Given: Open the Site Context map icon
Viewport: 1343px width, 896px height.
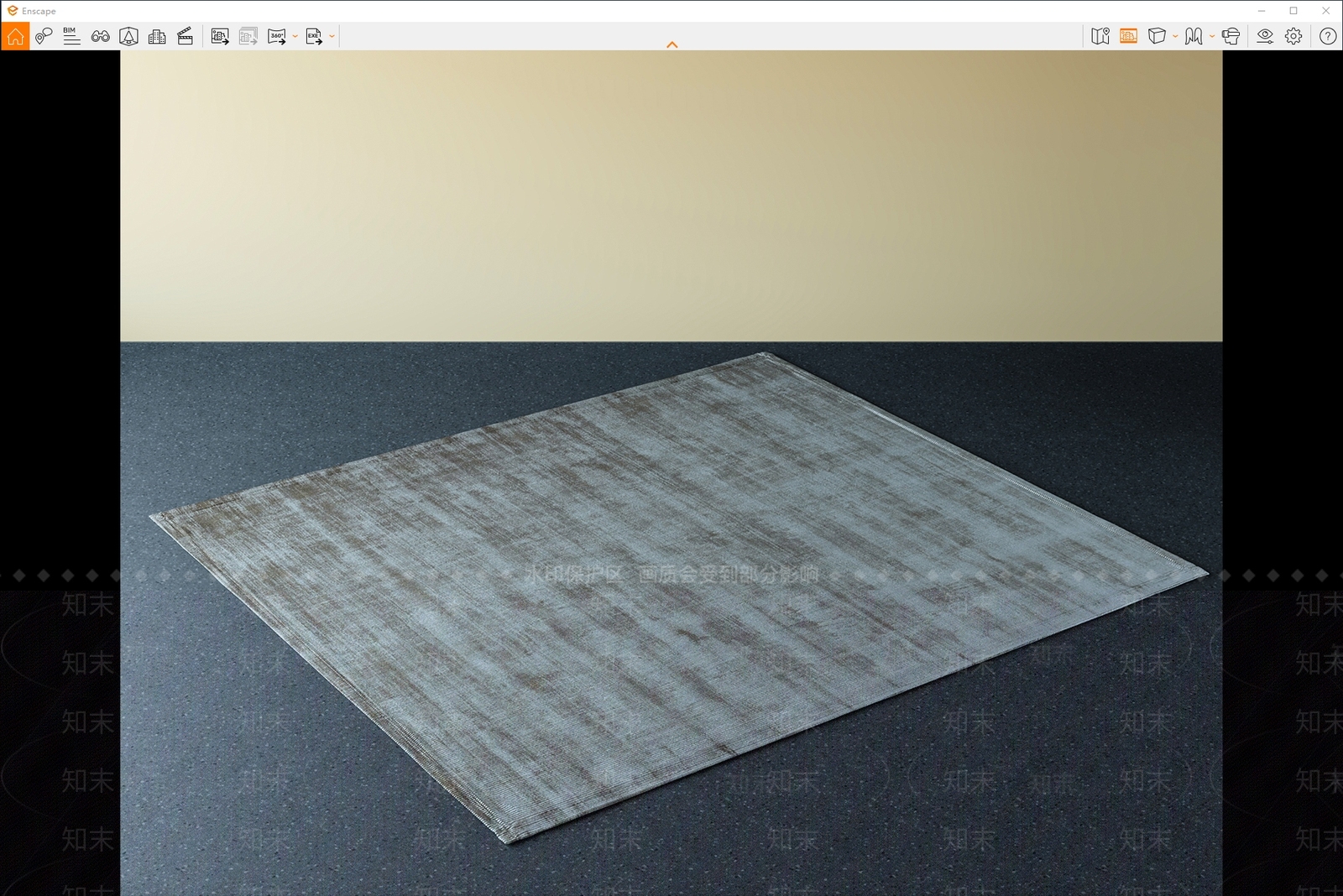Looking at the screenshot, I should tap(1100, 36).
